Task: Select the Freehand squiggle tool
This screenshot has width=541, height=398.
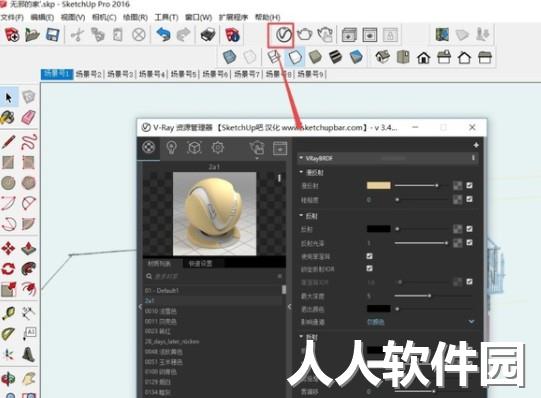Action: click(29, 142)
